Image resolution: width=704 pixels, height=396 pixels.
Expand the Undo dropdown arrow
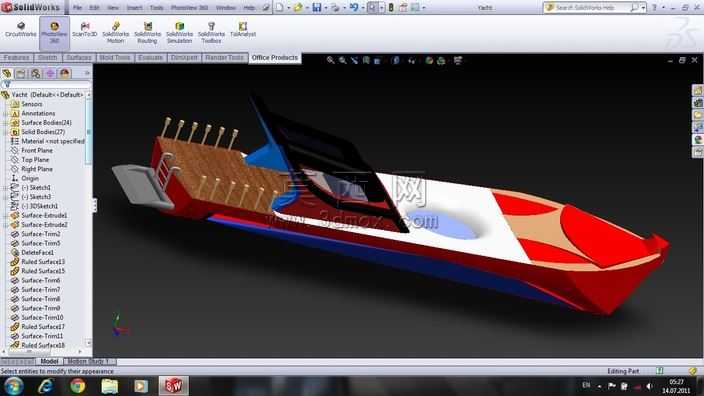pyautogui.click(x=362, y=8)
